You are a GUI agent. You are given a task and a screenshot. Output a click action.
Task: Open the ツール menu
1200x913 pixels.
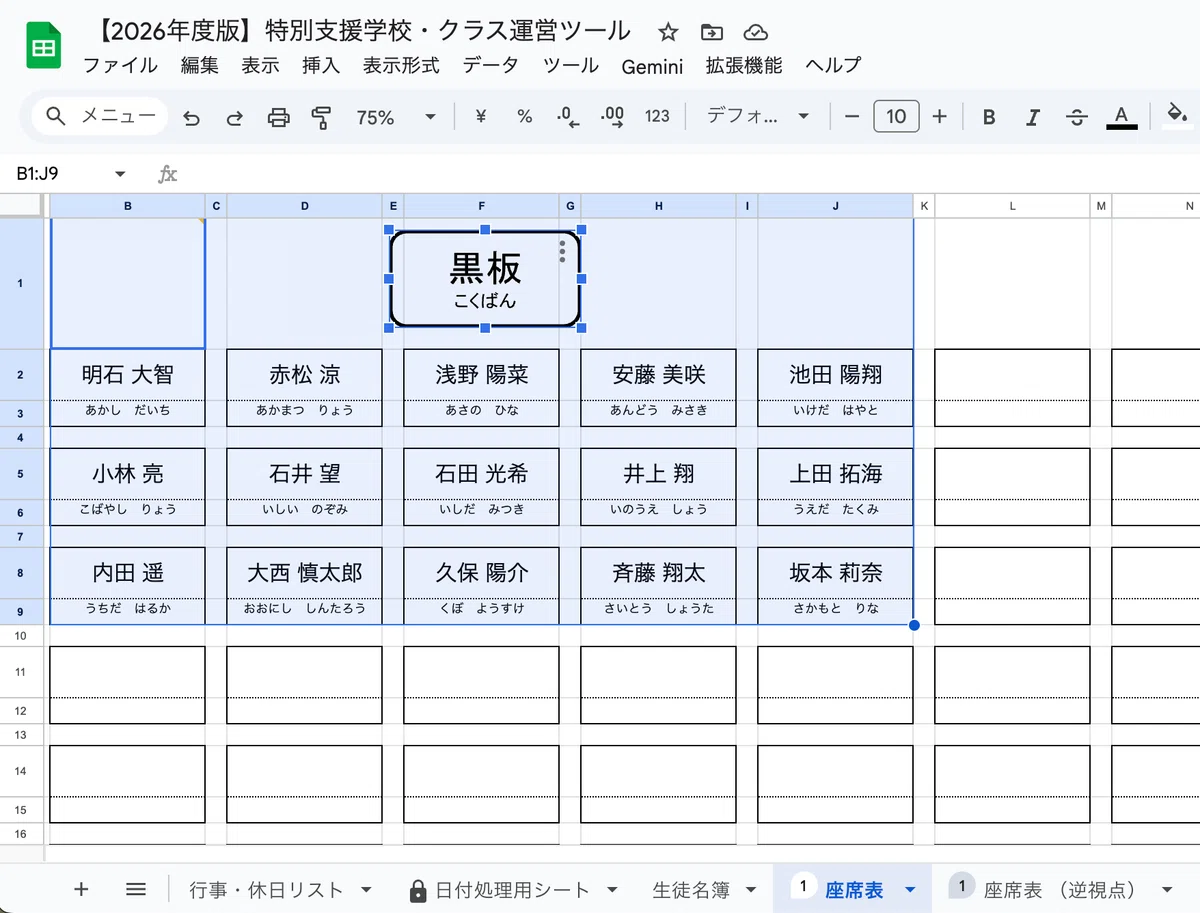click(x=571, y=66)
